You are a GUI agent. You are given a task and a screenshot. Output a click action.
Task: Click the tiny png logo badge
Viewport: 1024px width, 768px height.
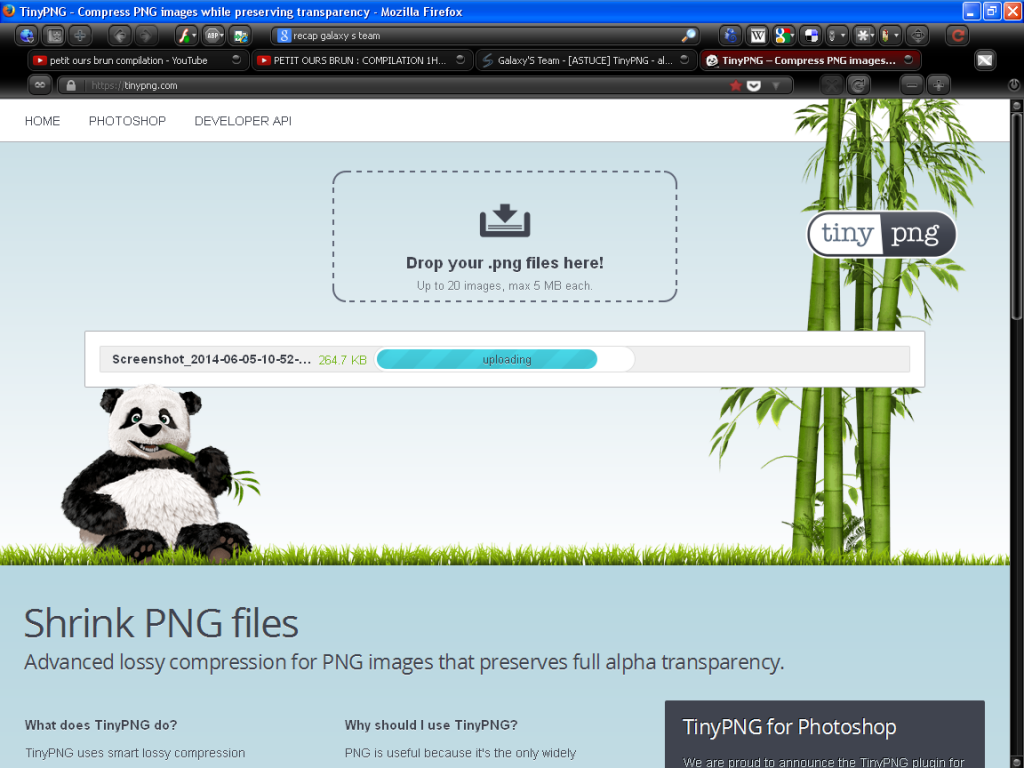point(882,234)
